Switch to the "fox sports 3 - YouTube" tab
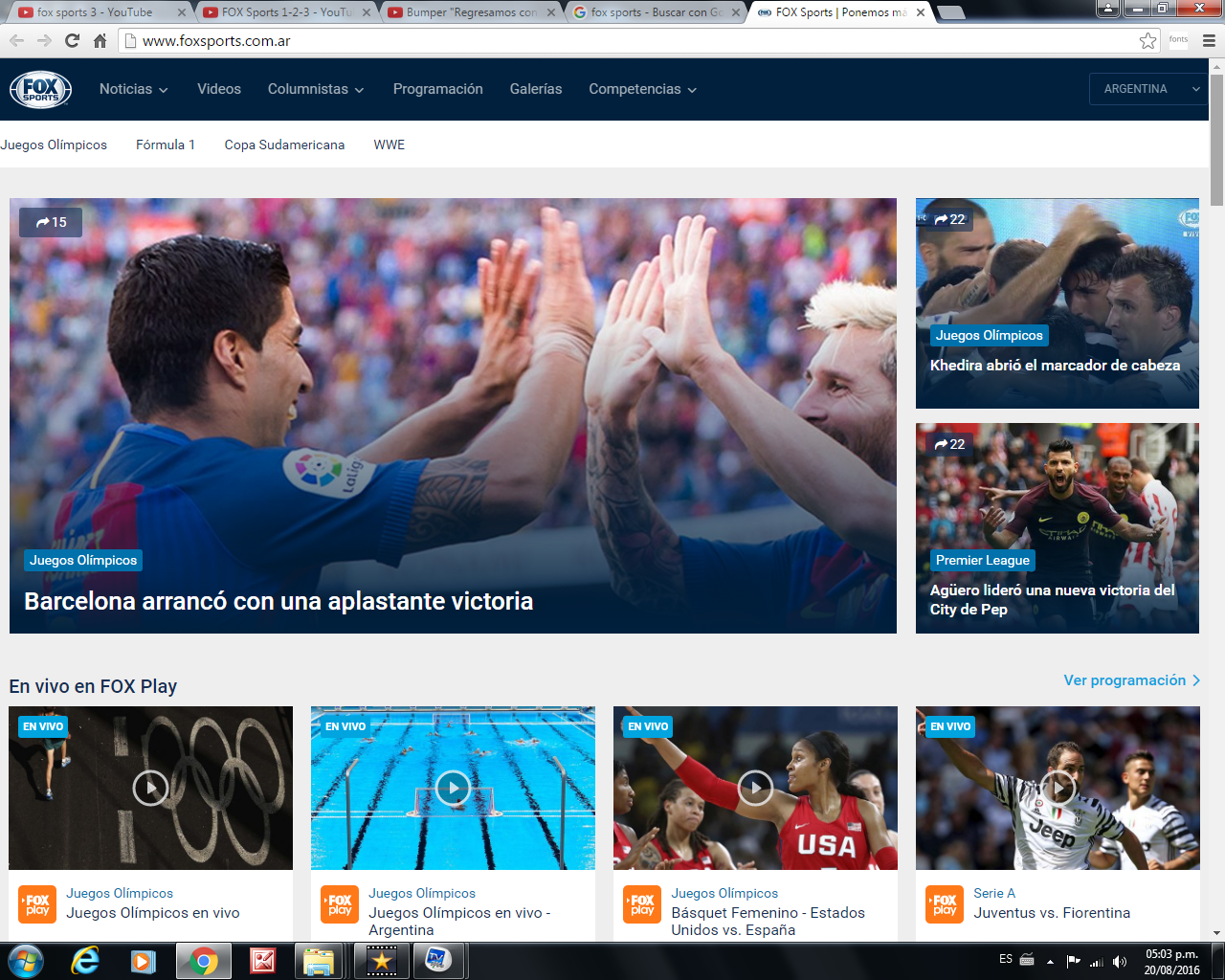Viewport: 1225px width, 980px height. click(96, 12)
